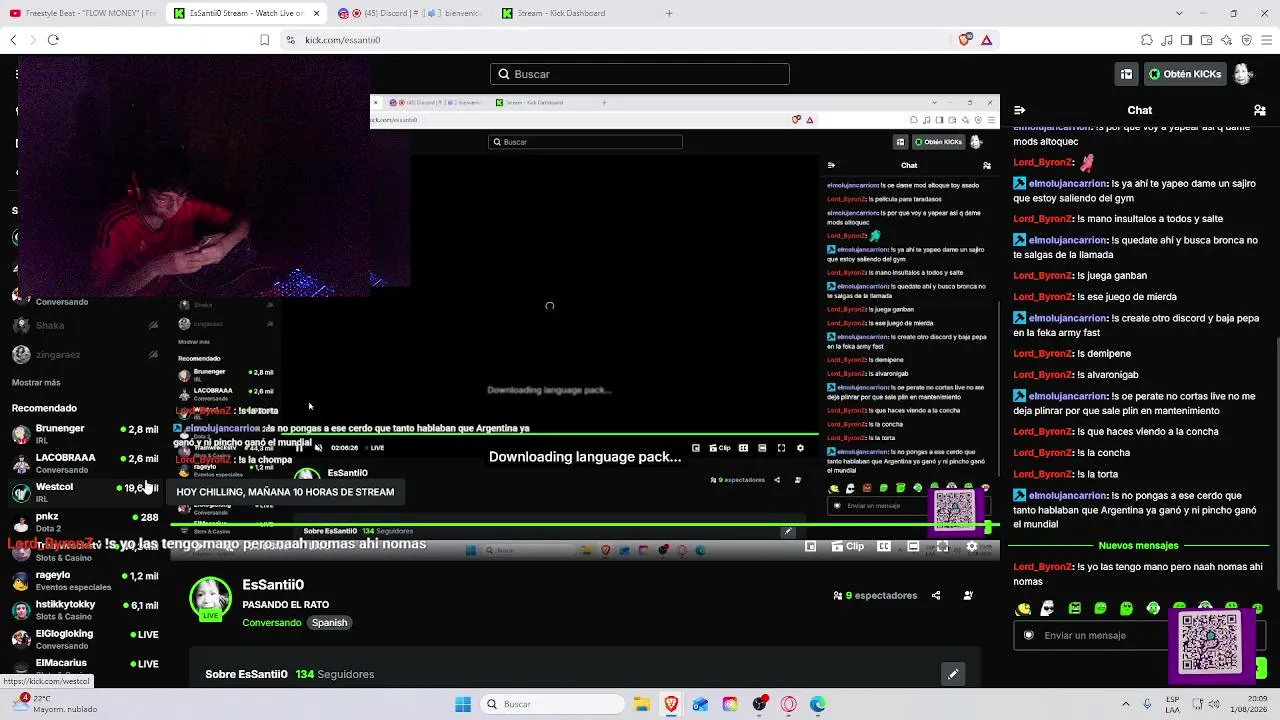1280x720 pixels.
Task: Toggle the Brave sidebar panel
Action: pos(1187,40)
